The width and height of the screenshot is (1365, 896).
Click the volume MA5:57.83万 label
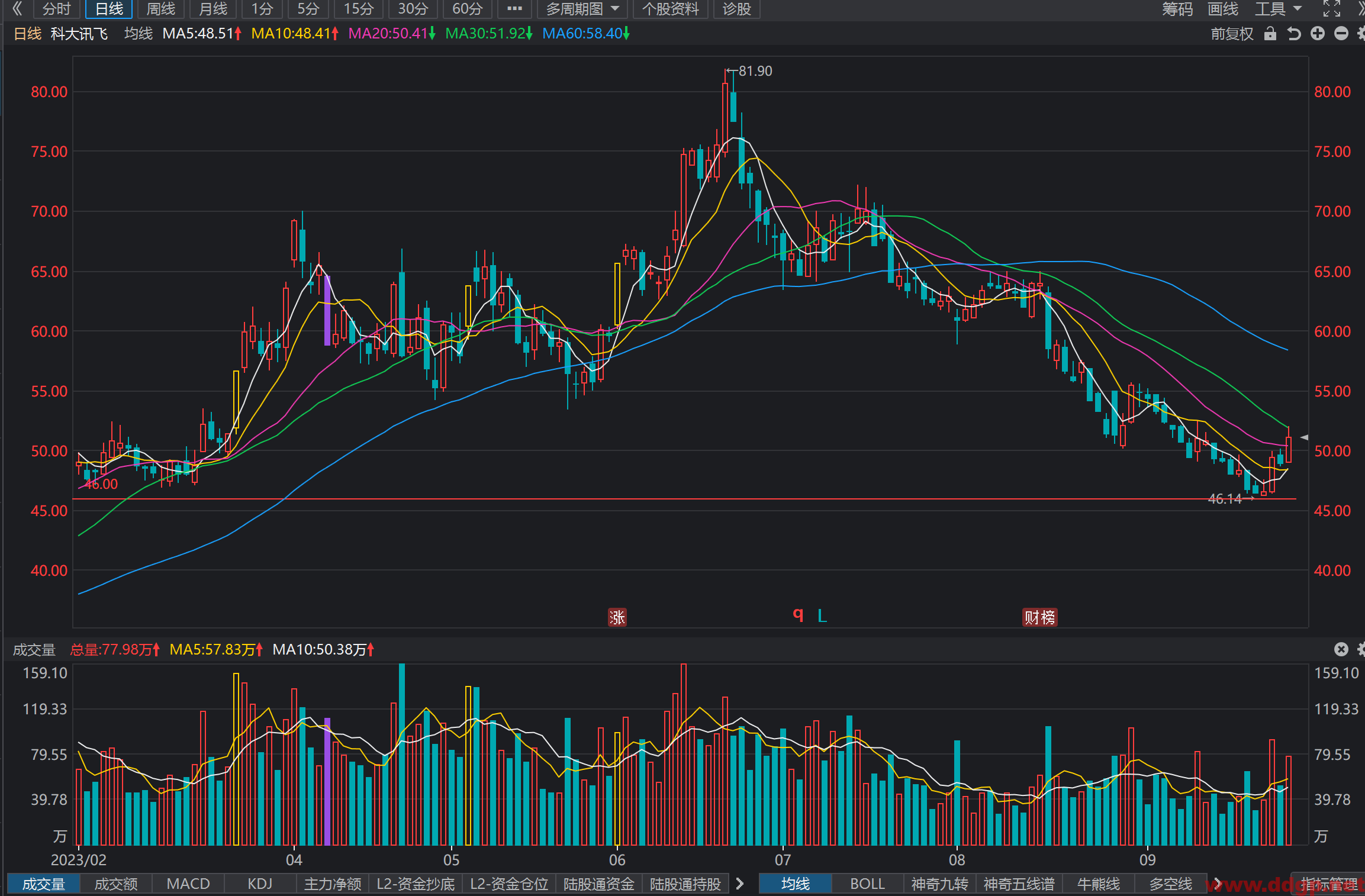(216, 649)
